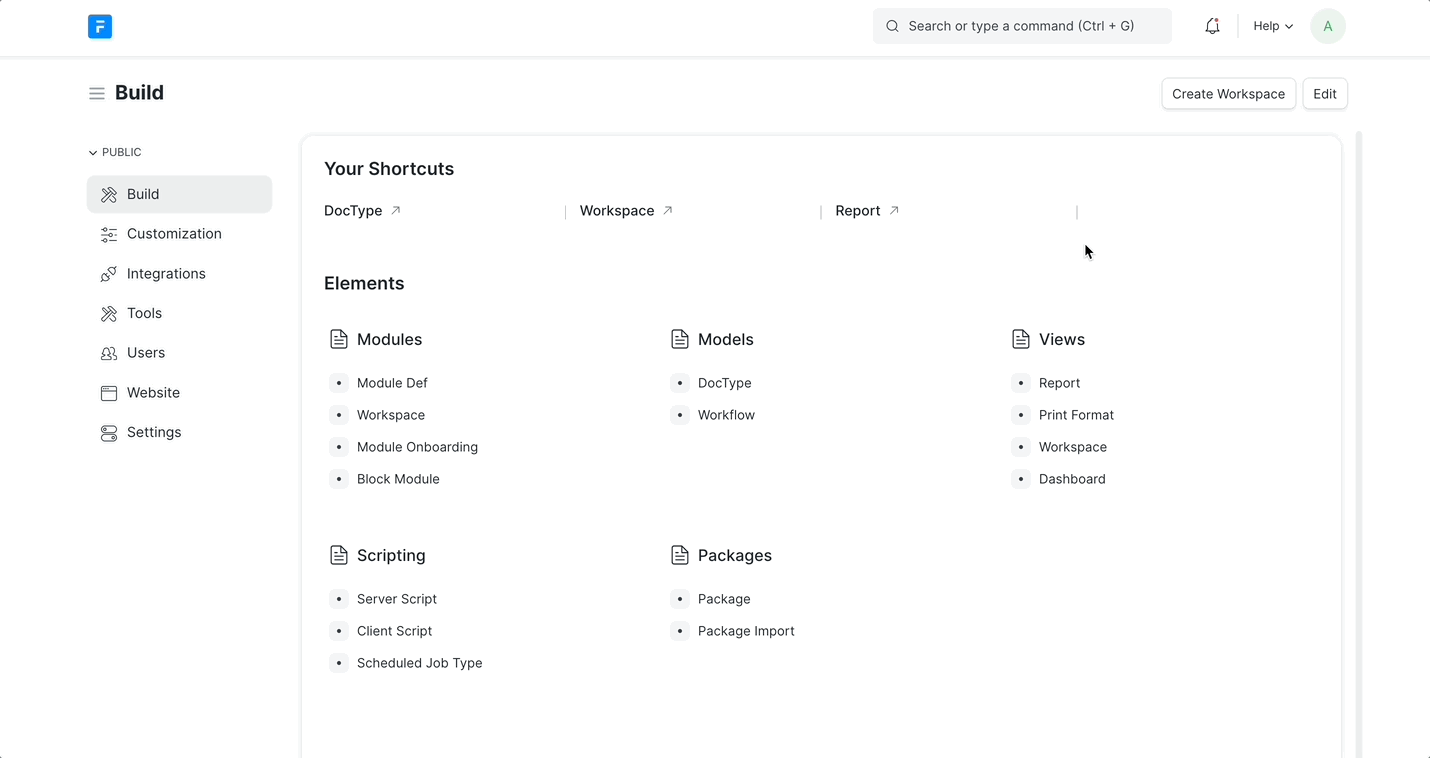Click the Integrations plug icon

tap(108, 273)
